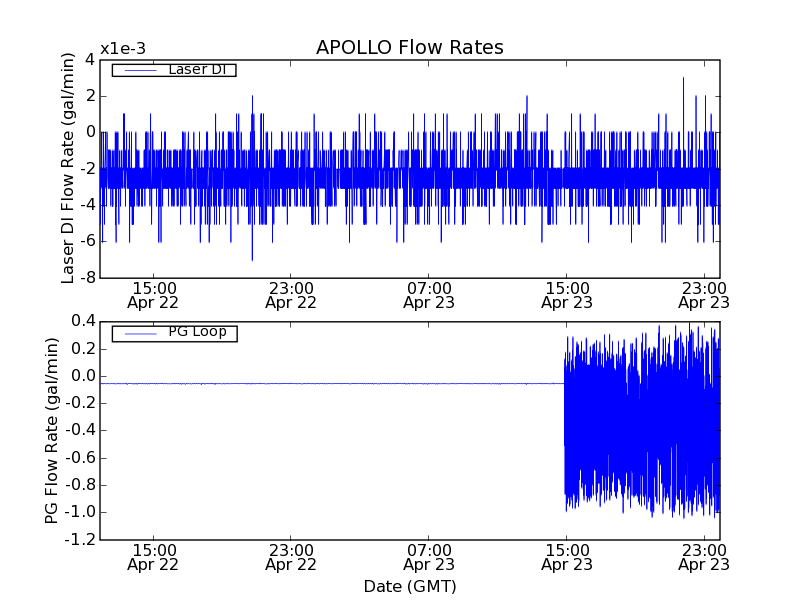Screen dimensions: 800x600
Task: Click the PG Loop legend entry
Action: (174, 333)
